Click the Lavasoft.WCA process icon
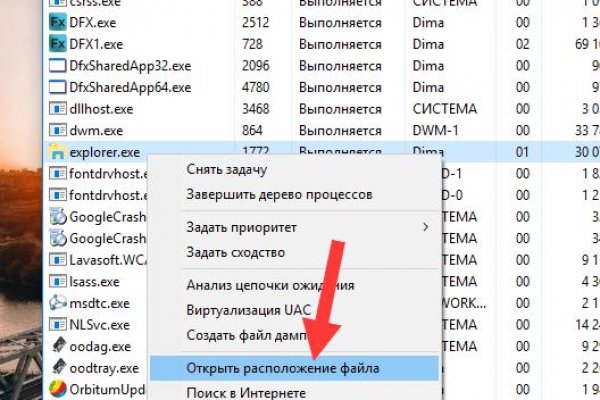The height and width of the screenshot is (400, 600). (58, 259)
